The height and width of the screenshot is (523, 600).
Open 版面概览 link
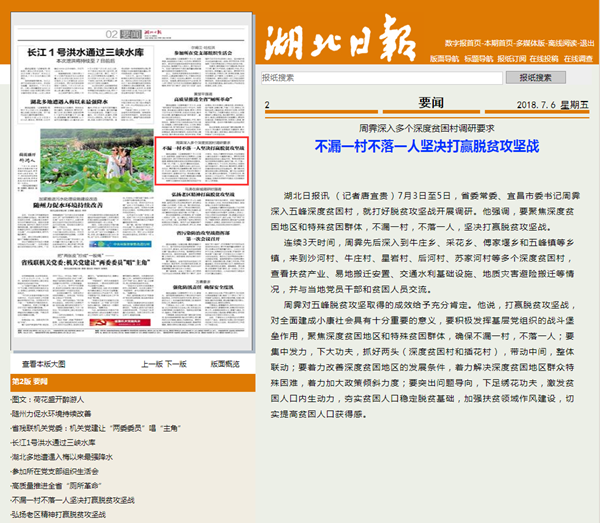[x=225, y=364]
